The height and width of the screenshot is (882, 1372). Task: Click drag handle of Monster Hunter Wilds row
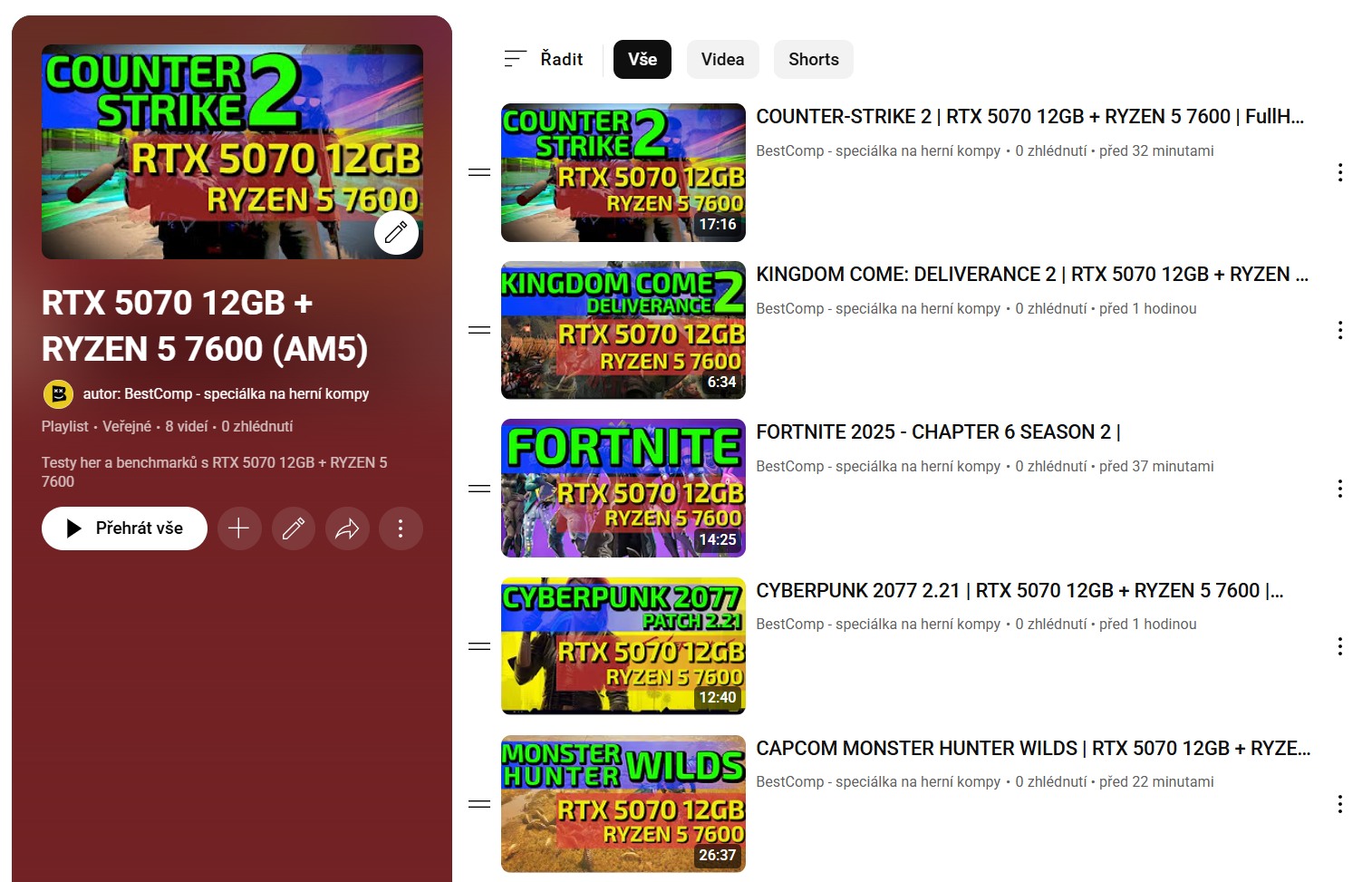pos(479,804)
